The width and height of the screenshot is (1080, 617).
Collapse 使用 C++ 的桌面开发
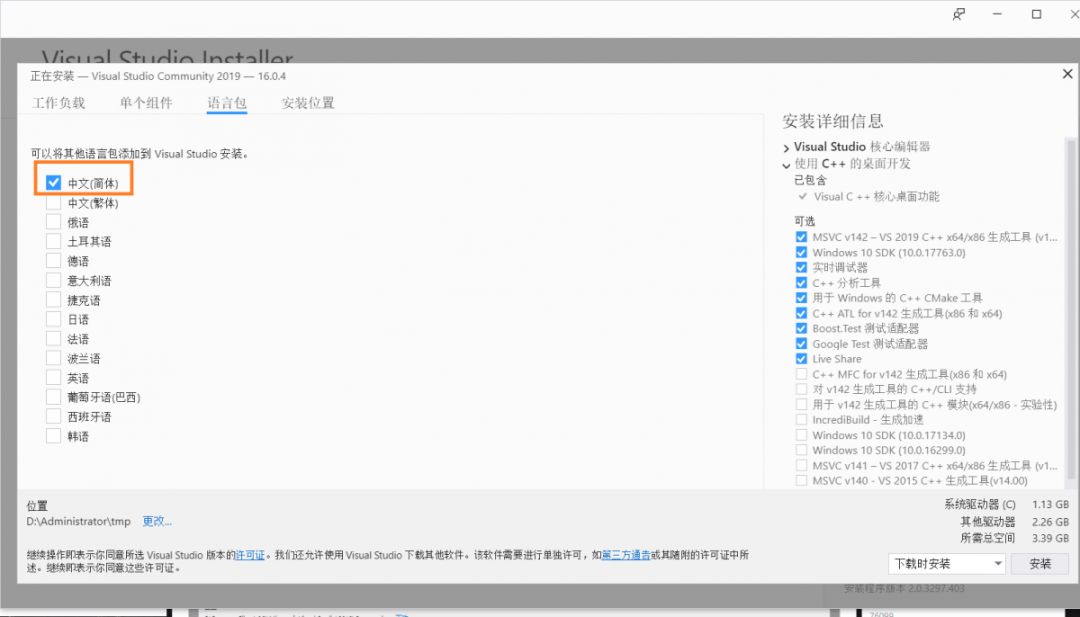[785, 163]
